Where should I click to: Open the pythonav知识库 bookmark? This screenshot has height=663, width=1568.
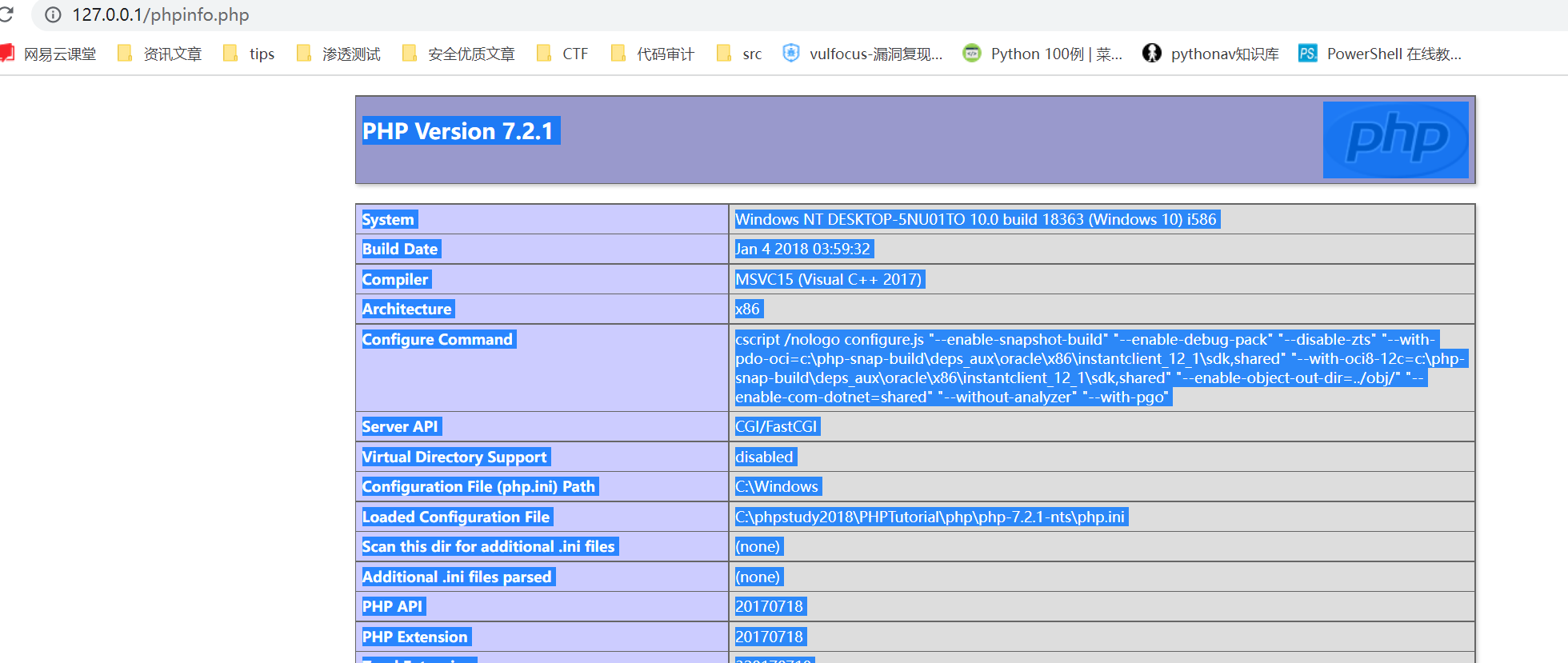(x=1211, y=54)
